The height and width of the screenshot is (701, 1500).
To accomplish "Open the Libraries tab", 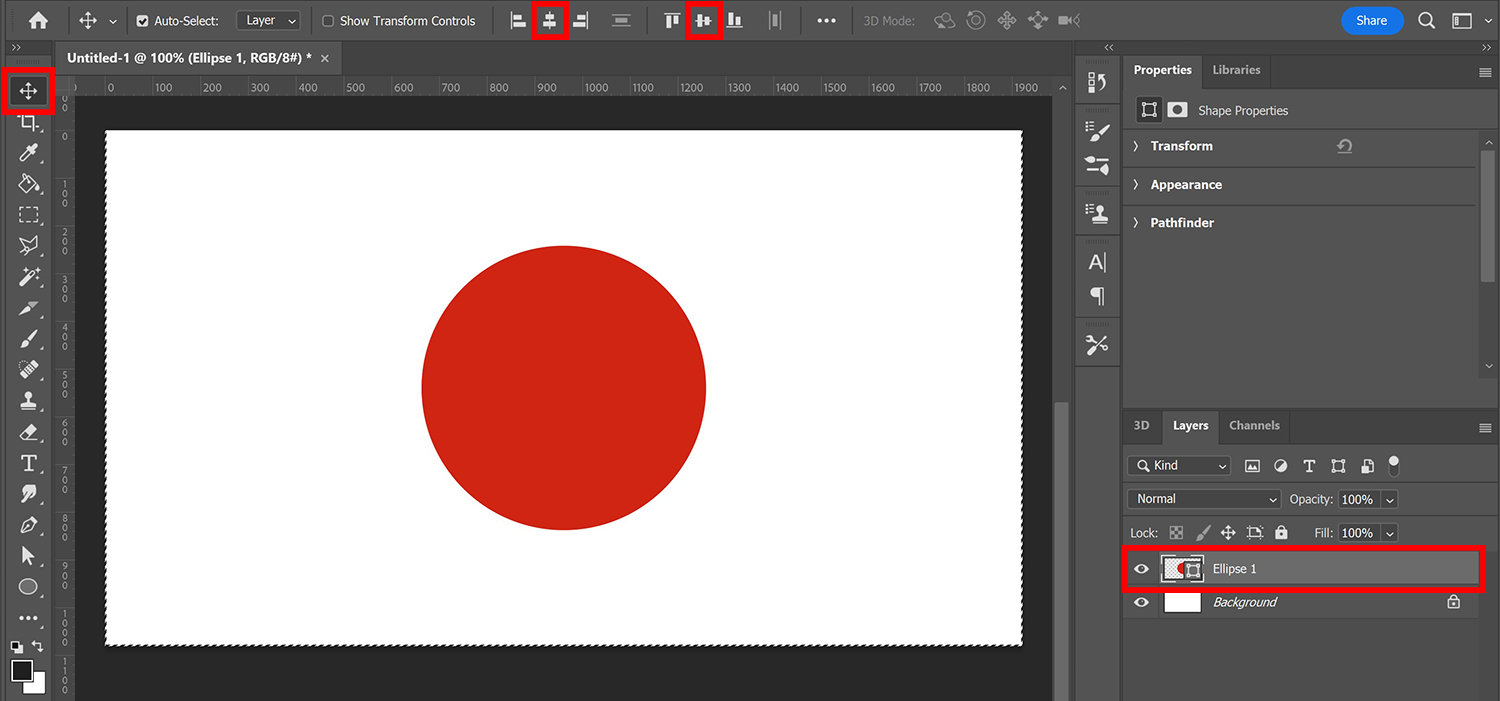I will click(x=1236, y=70).
